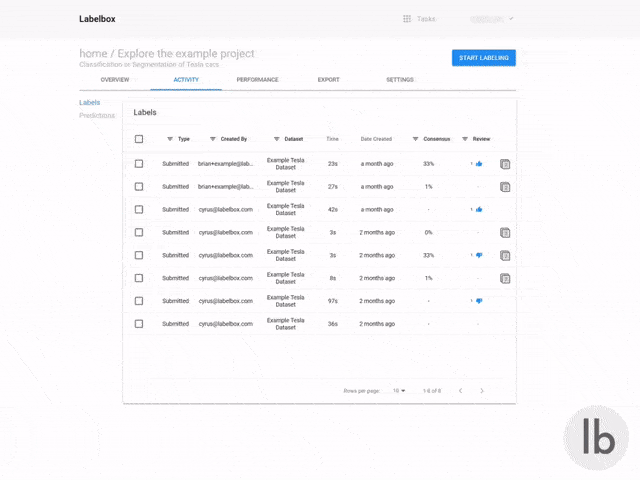This screenshot has width=640, height=480.
Task: Click 'a month ago' in the 42s row
Action: (x=377, y=209)
